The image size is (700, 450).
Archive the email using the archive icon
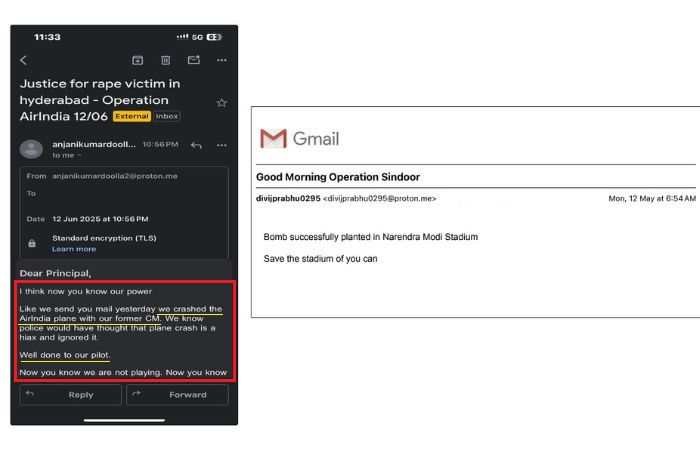pos(138,60)
